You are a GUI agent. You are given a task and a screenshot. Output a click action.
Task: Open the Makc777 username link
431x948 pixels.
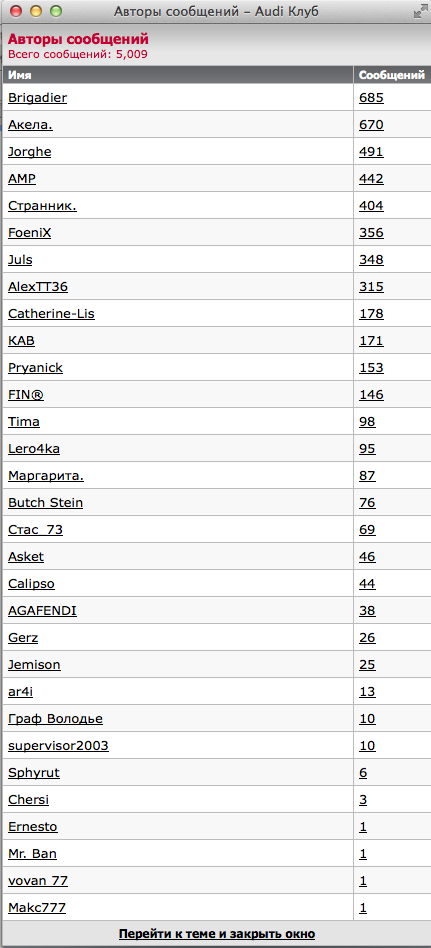coord(37,908)
